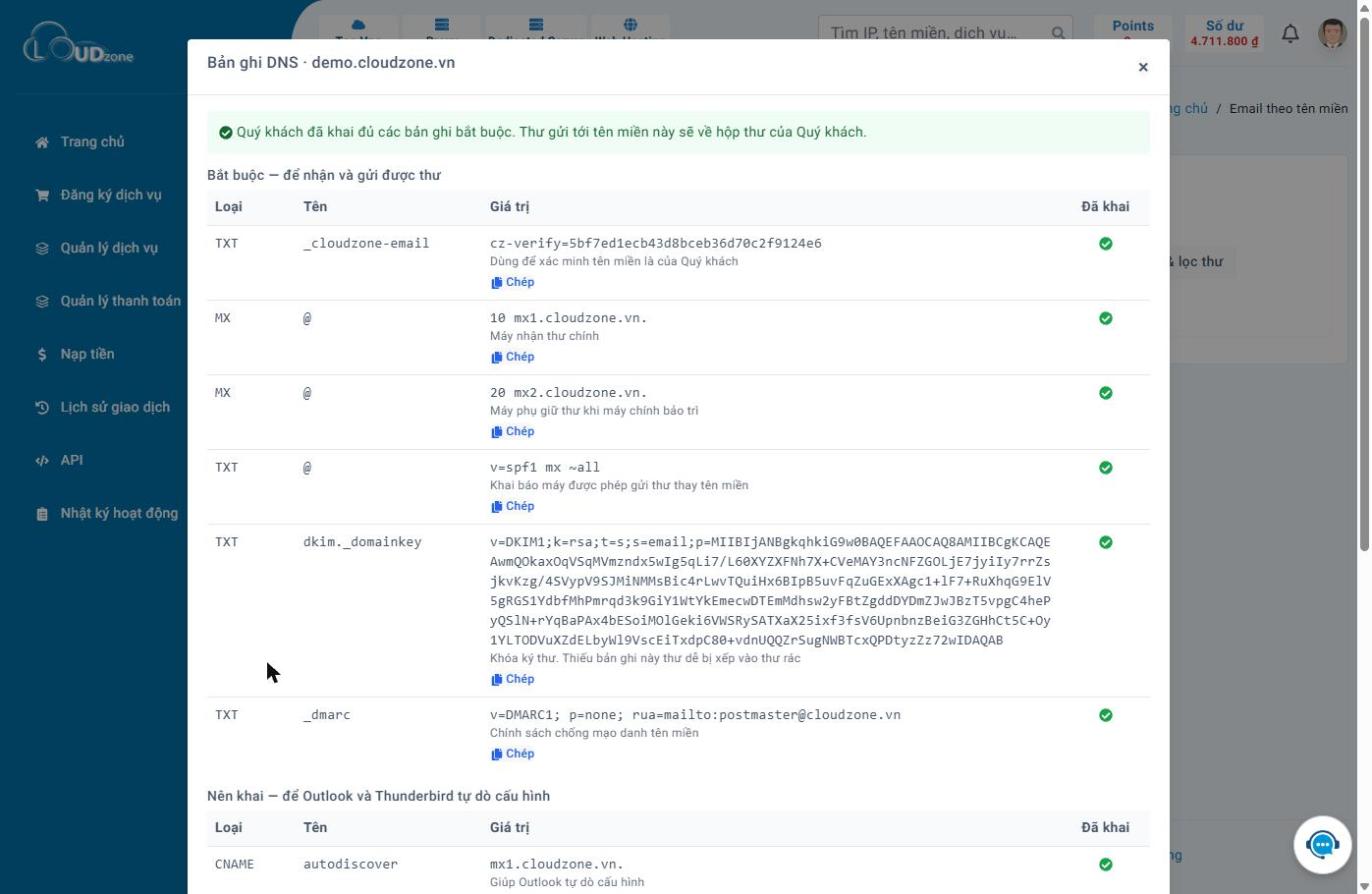Image resolution: width=1372 pixels, height=894 pixels.
Task: Click the 'Đã khai' header of required records table
Action: [x=1105, y=207]
